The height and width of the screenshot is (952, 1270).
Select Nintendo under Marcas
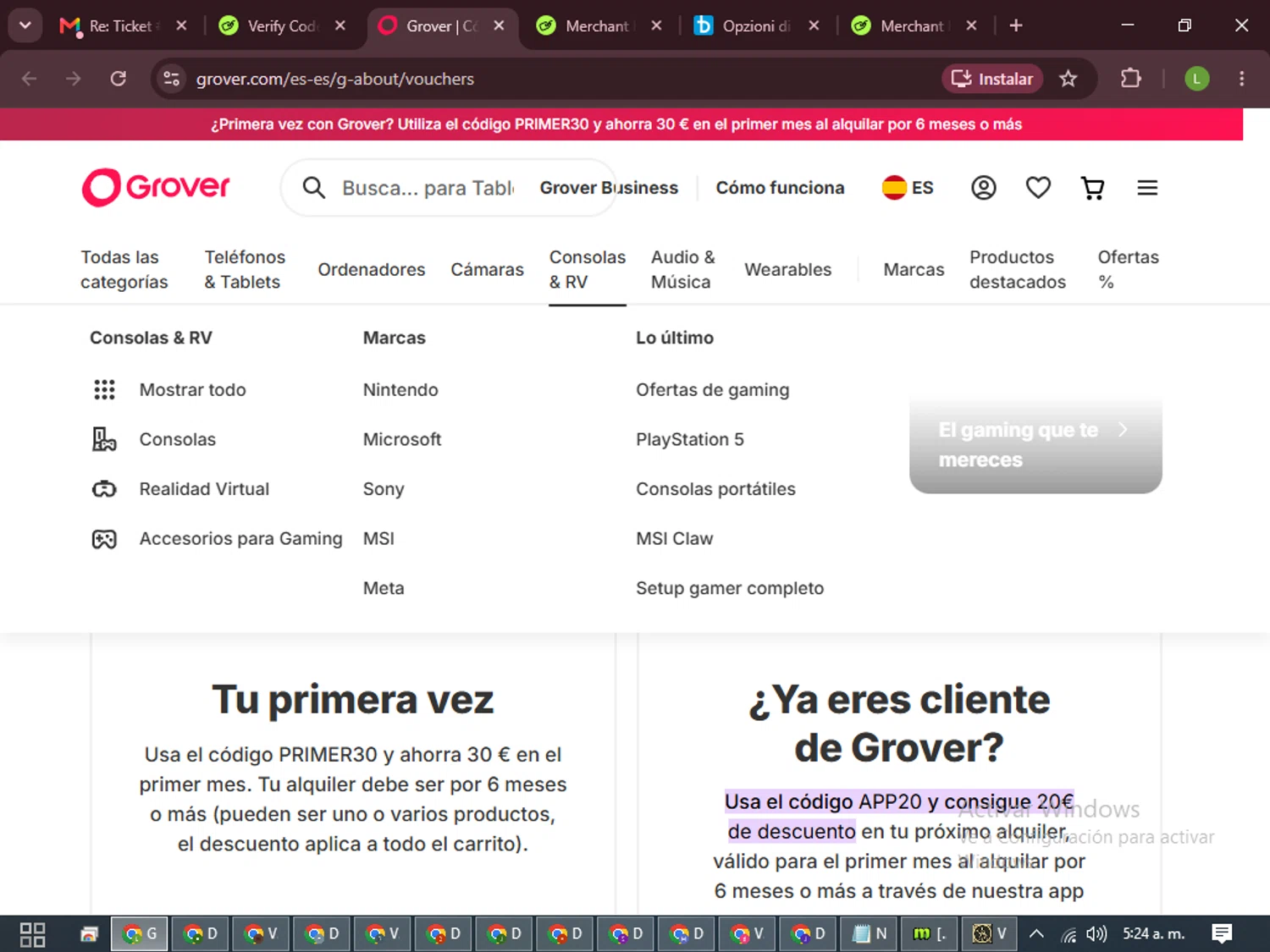click(400, 390)
